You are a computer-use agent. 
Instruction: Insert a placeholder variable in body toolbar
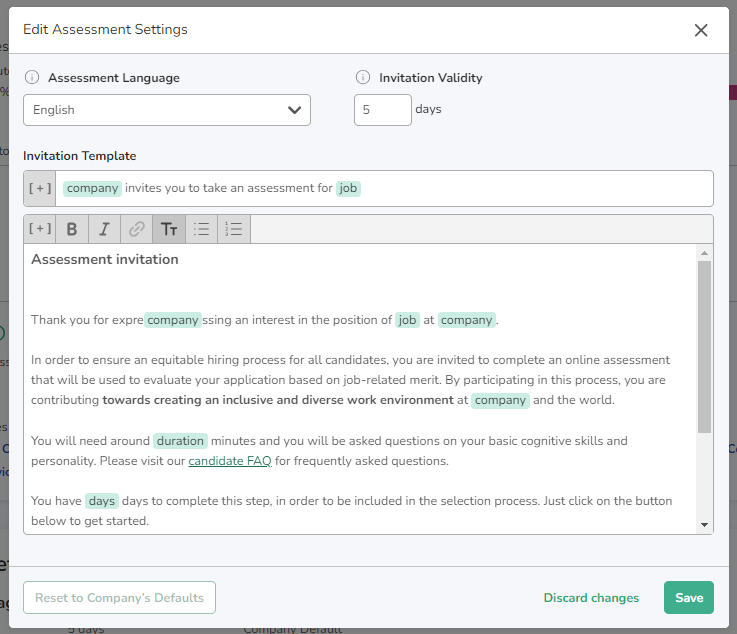(x=40, y=229)
